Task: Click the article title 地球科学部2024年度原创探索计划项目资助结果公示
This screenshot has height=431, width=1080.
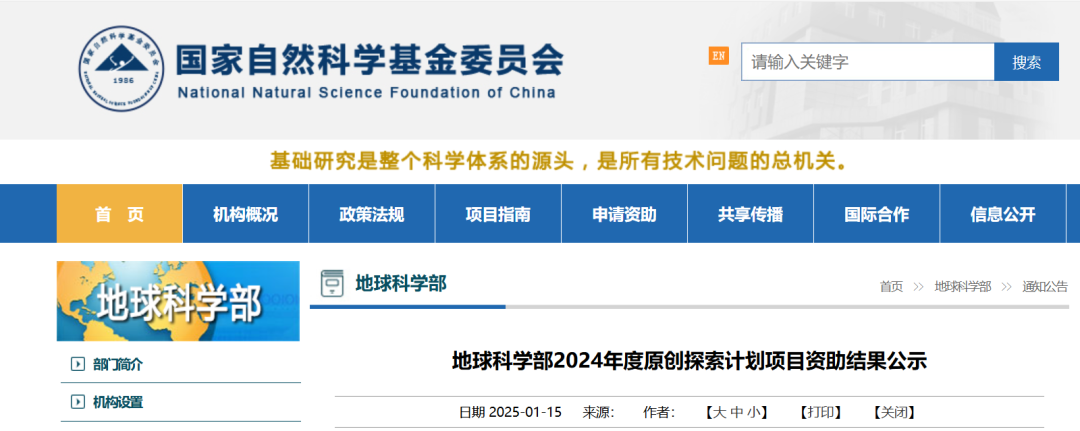Action: pos(689,361)
